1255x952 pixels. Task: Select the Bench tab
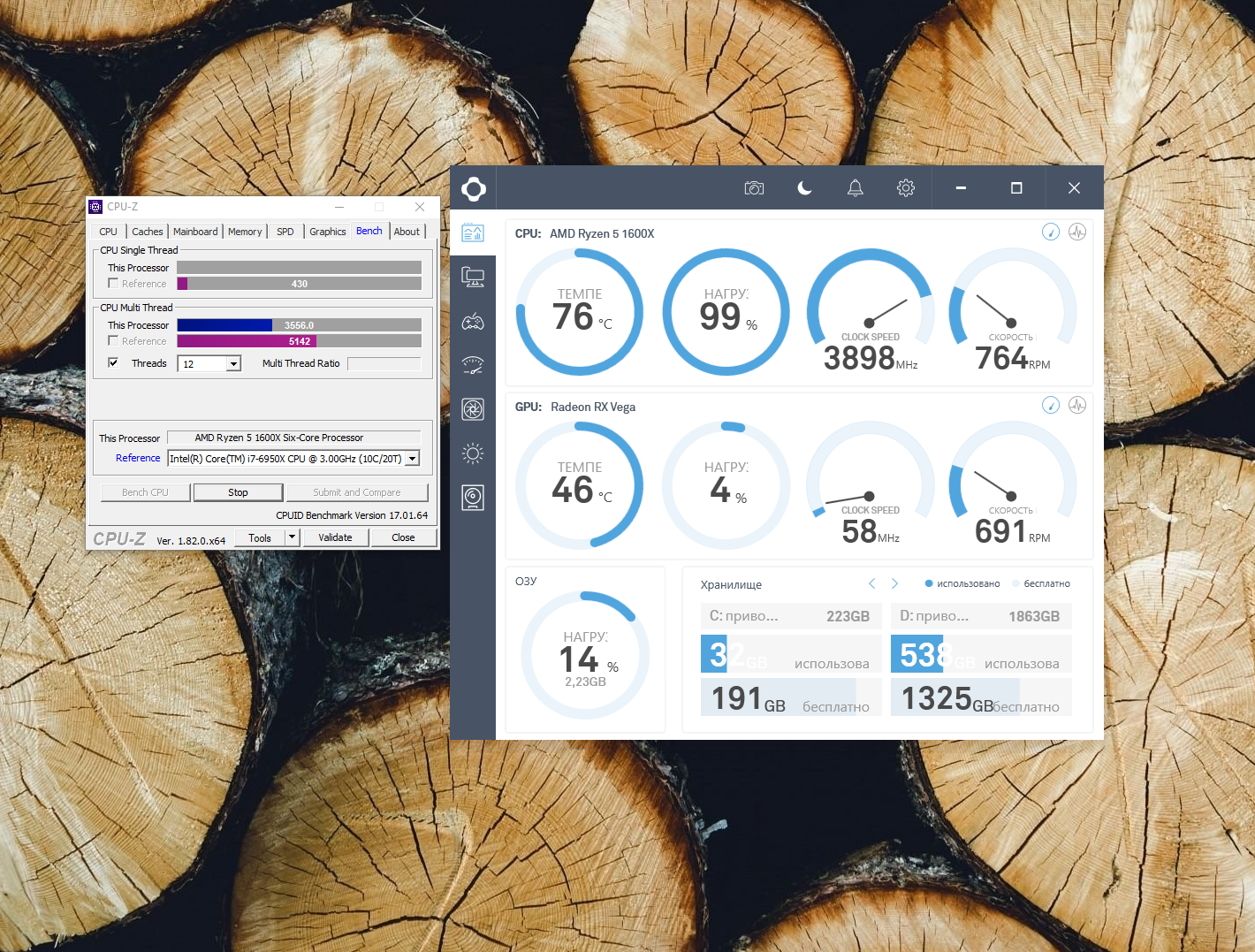tap(369, 231)
